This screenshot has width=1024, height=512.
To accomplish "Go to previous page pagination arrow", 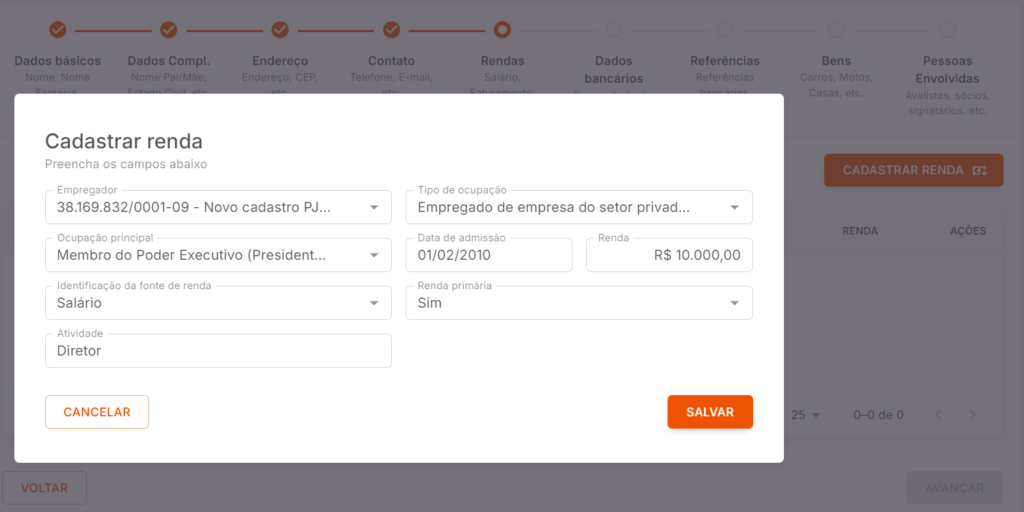I will click(938, 415).
